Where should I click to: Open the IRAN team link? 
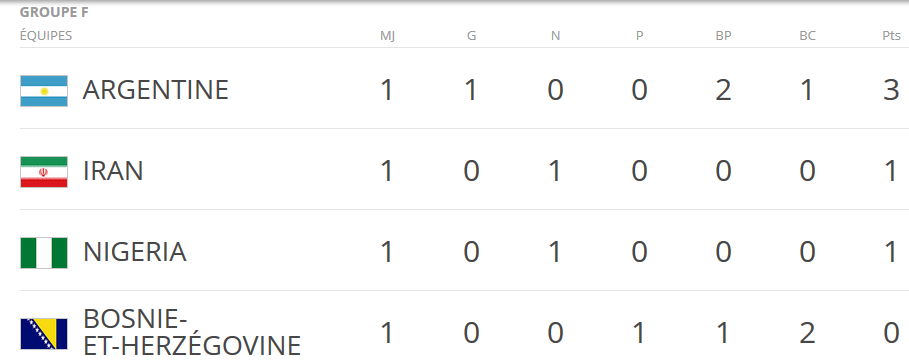point(113,172)
